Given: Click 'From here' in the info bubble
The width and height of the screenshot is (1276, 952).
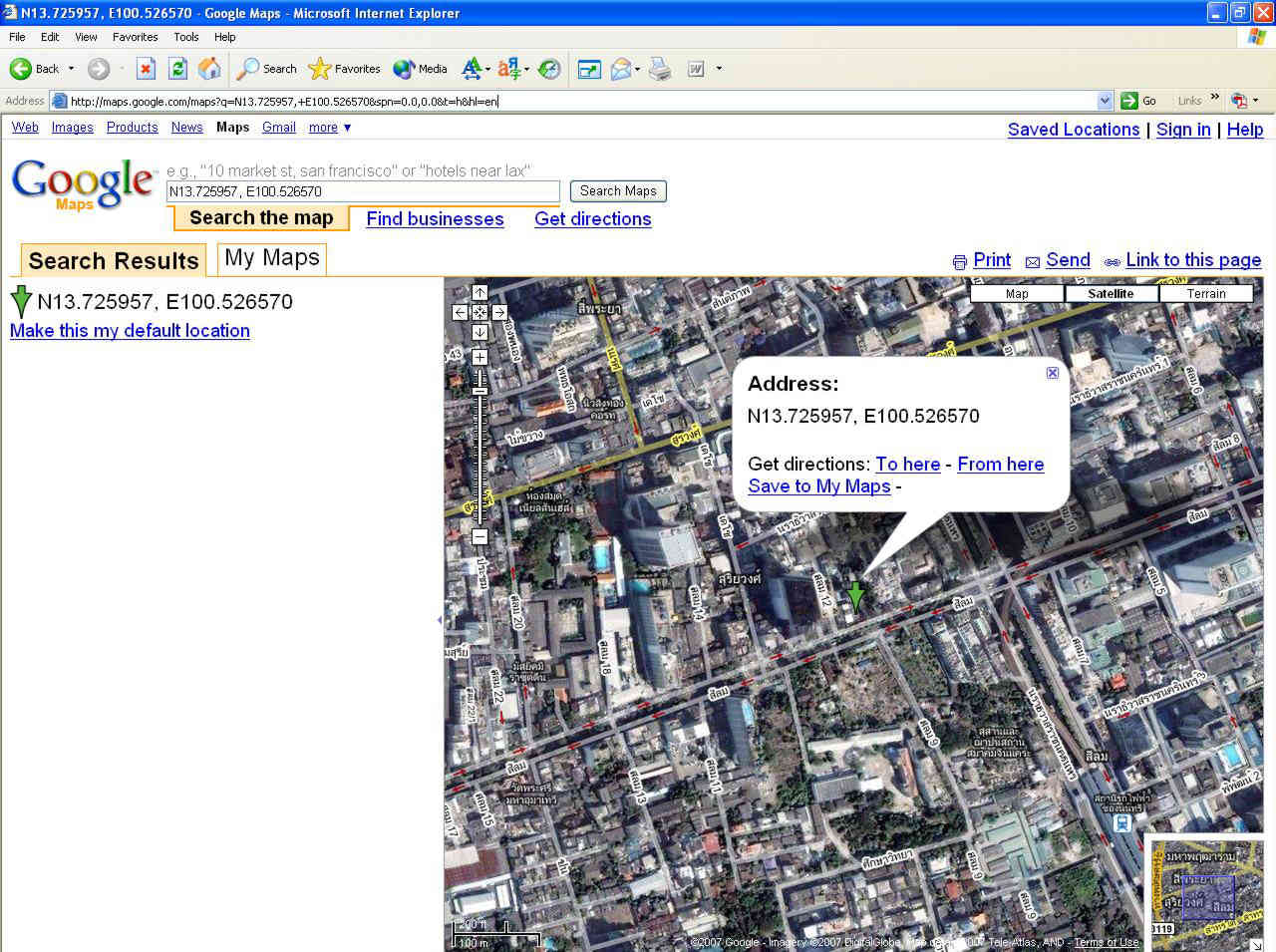Looking at the screenshot, I should 1001,465.
